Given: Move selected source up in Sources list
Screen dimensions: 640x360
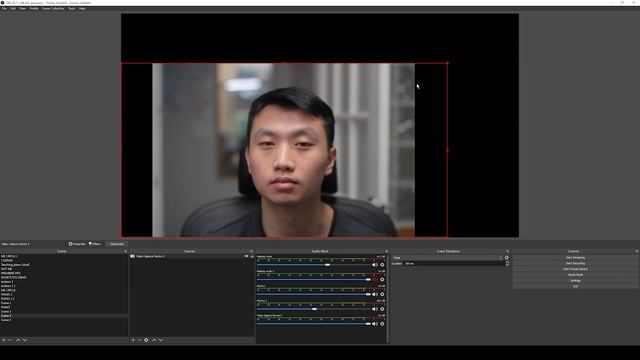Looking at the screenshot, I should tap(154, 340).
